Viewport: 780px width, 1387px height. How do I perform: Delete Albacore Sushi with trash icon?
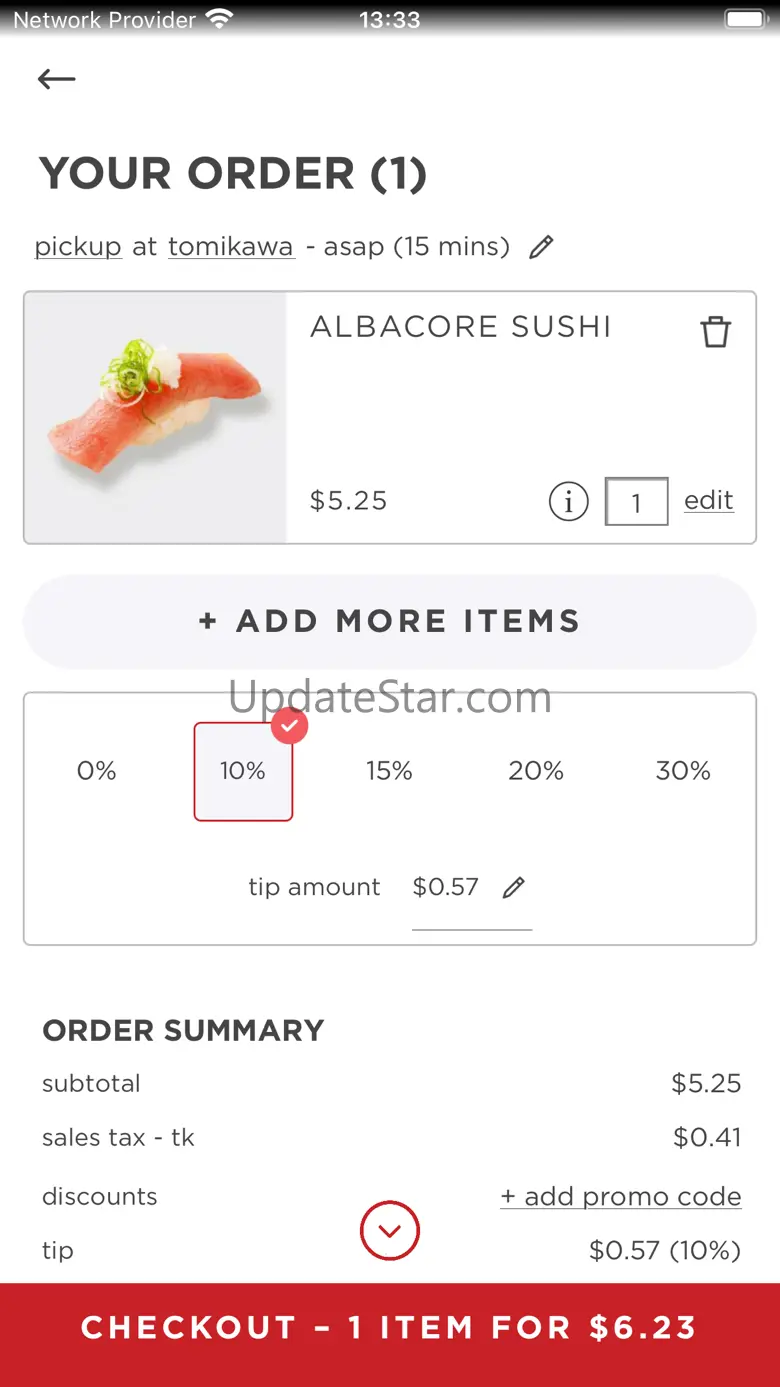point(715,331)
